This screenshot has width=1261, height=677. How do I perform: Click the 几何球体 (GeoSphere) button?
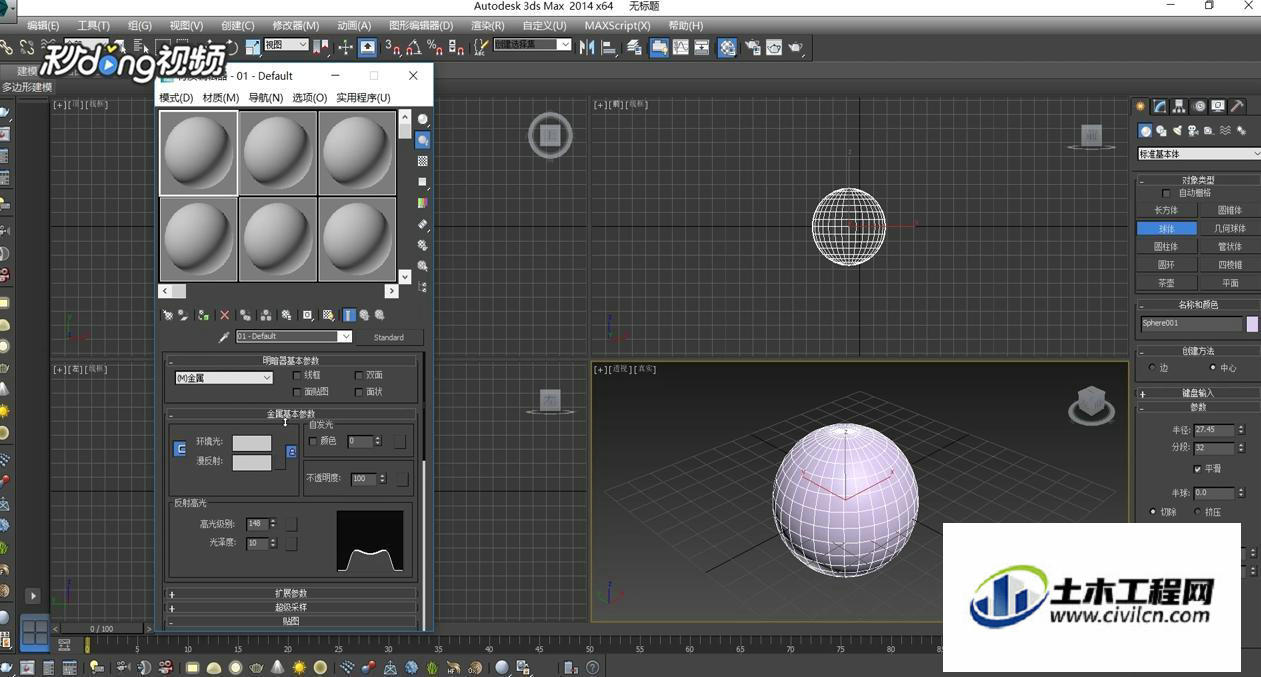click(1230, 229)
